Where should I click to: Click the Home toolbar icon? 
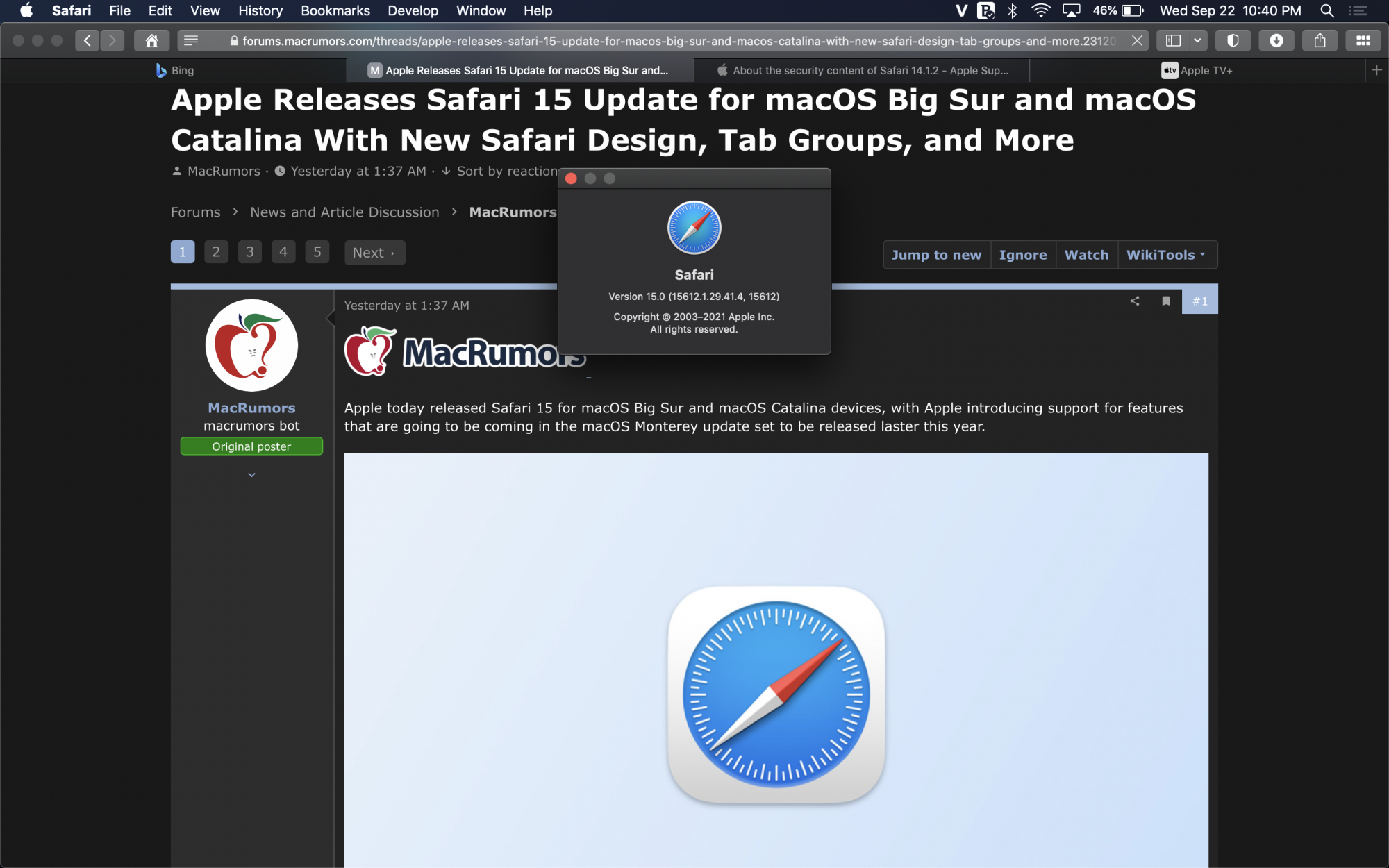click(x=151, y=41)
